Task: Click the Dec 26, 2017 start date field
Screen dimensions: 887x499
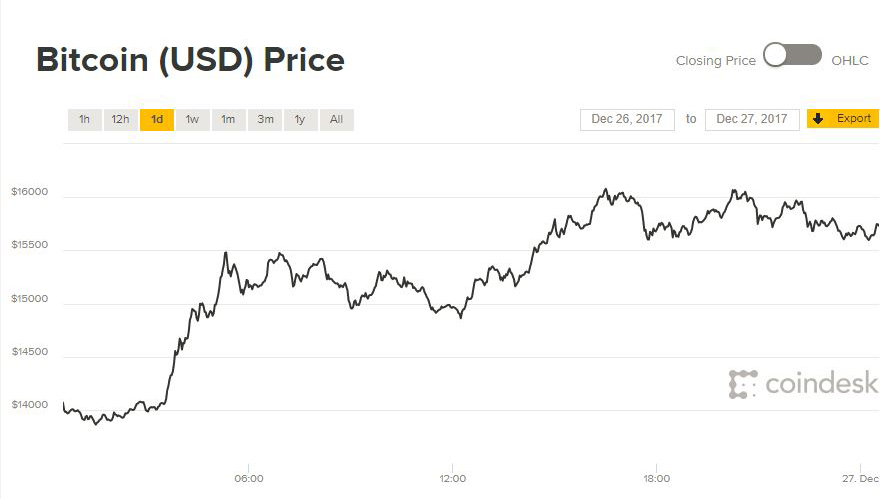Action: coord(627,119)
